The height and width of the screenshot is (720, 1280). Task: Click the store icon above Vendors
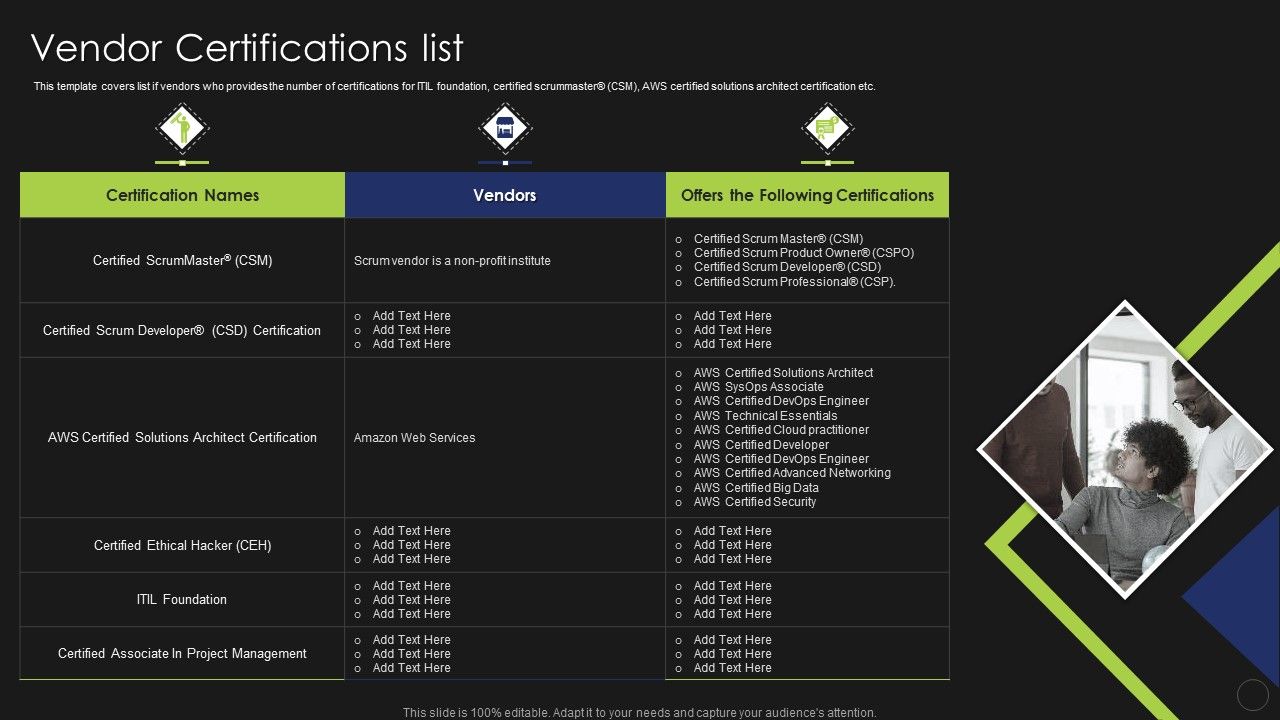505,128
